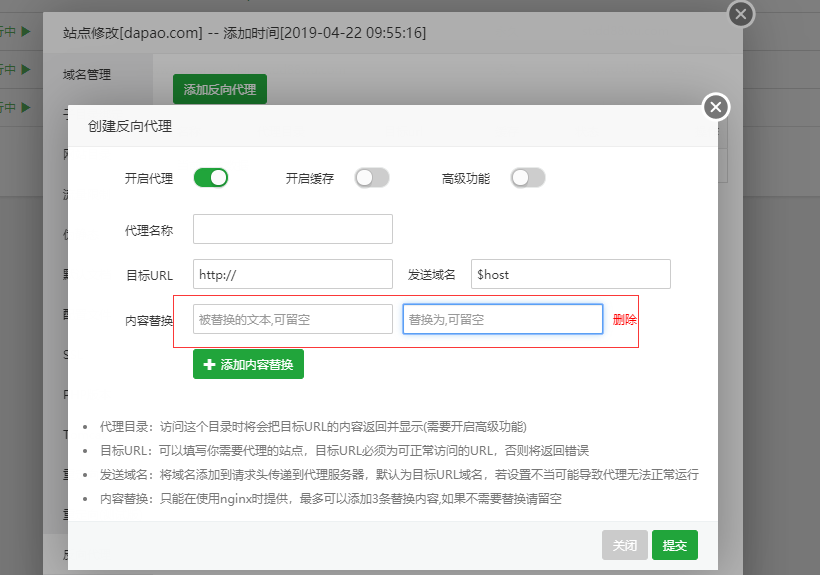Click 添加反向代理 button in background window
Screen dimensions: 820x575
click(220, 89)
